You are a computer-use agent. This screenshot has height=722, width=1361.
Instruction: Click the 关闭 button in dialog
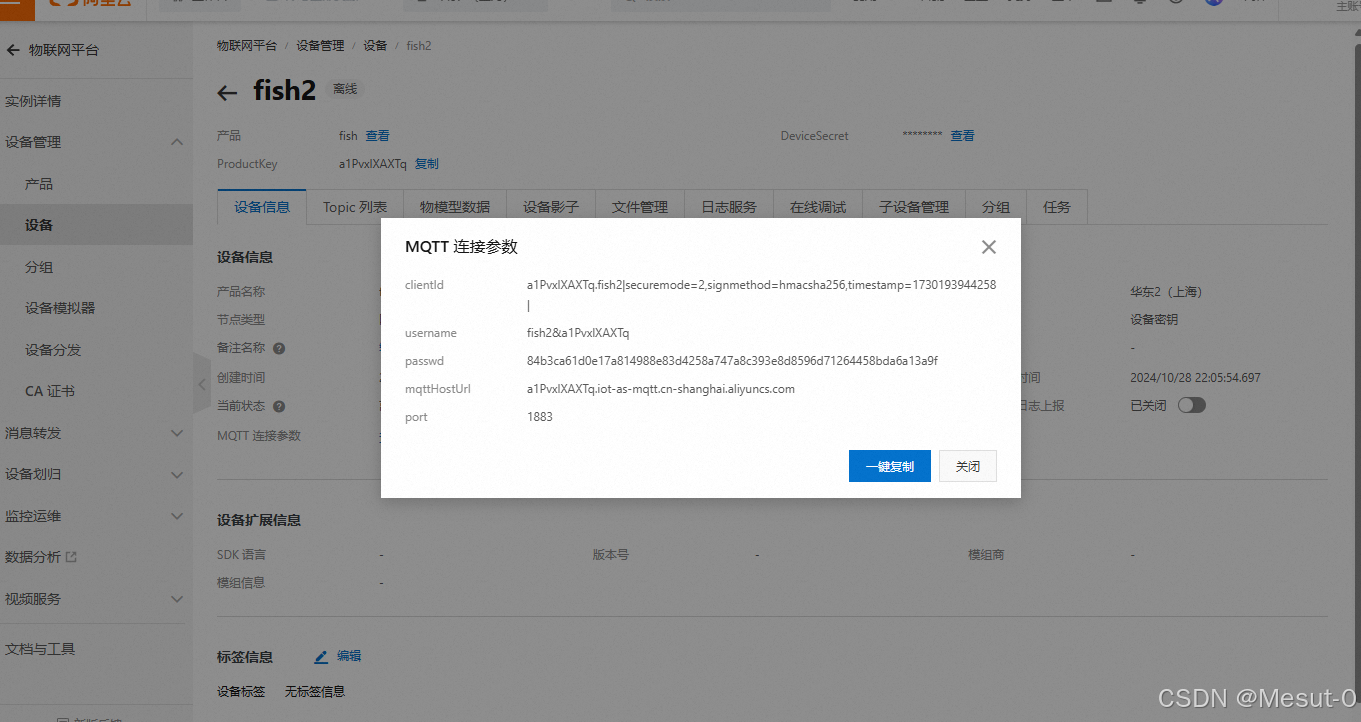[968, 466]
